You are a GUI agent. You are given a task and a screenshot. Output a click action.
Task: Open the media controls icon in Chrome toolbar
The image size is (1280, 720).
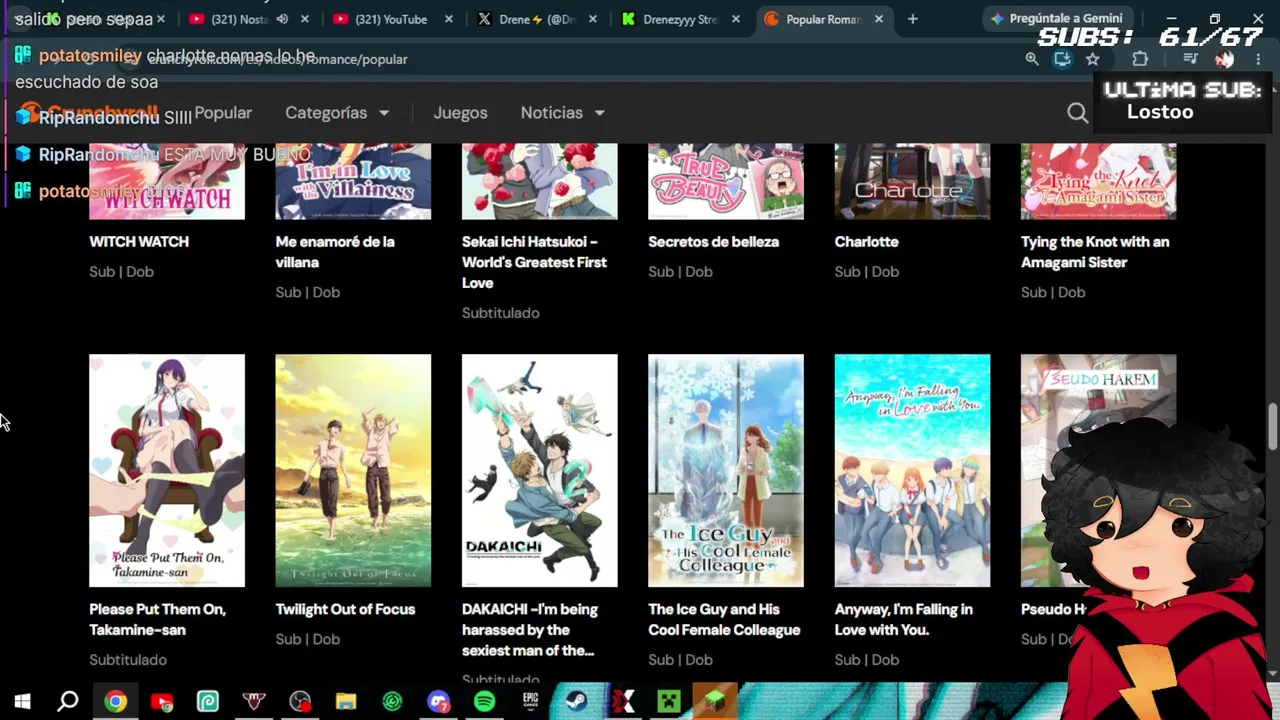1190,59
